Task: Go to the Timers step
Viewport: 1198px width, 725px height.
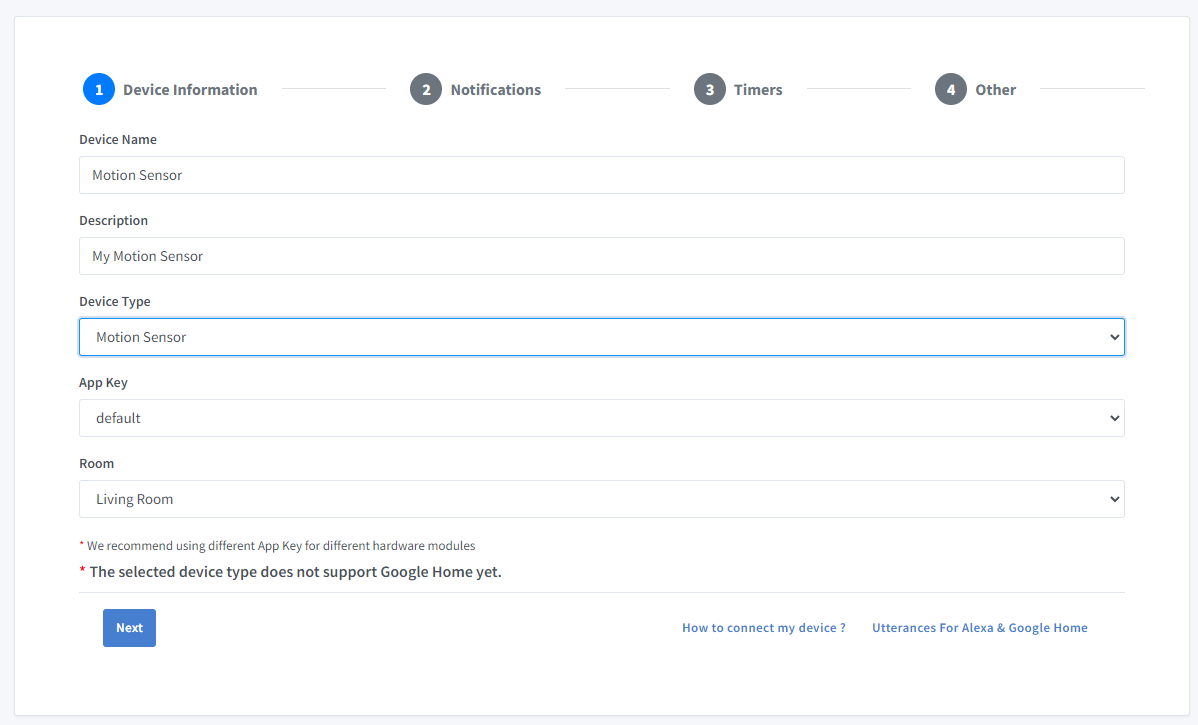Action: pyautogui.click(x=758, y=90)
